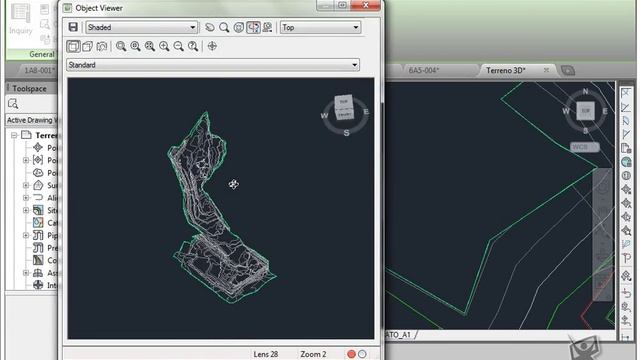640x360 pixels.
Task: Click the topmost icon in right vertical toolbar
Action: coord(626,94)
